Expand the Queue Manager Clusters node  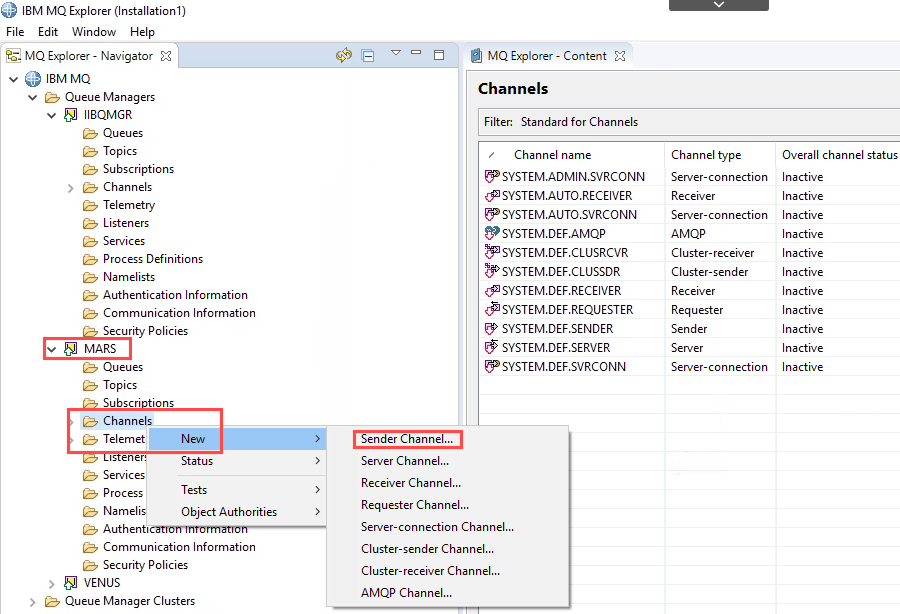click(x=33, y=602)
